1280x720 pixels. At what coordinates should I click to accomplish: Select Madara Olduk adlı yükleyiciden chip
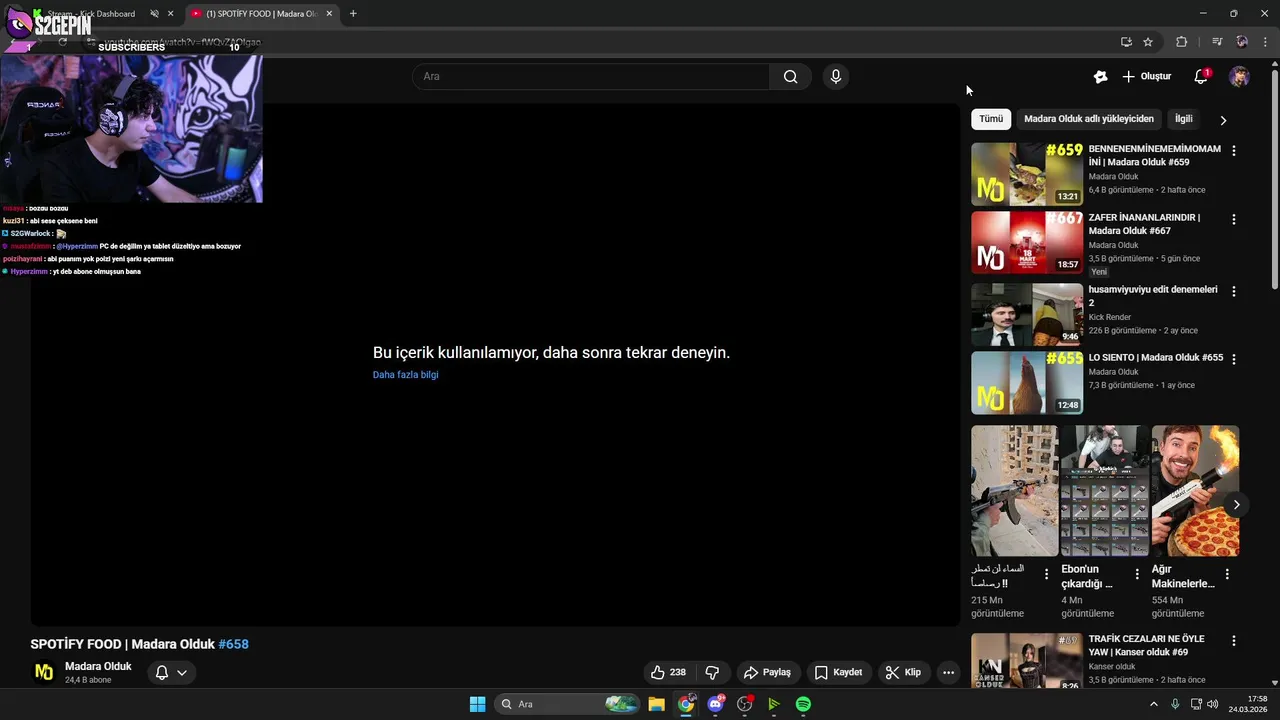coord(1089,119)
